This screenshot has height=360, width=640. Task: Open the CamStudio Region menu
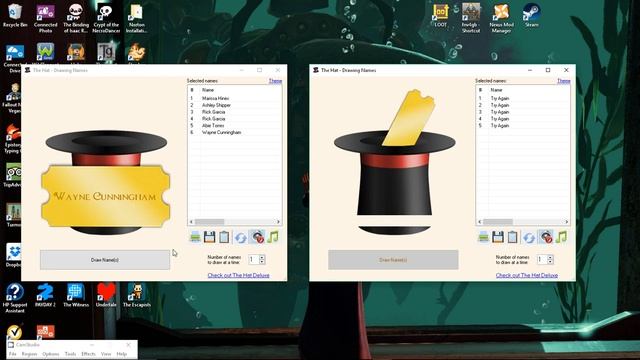pos(29,354)
